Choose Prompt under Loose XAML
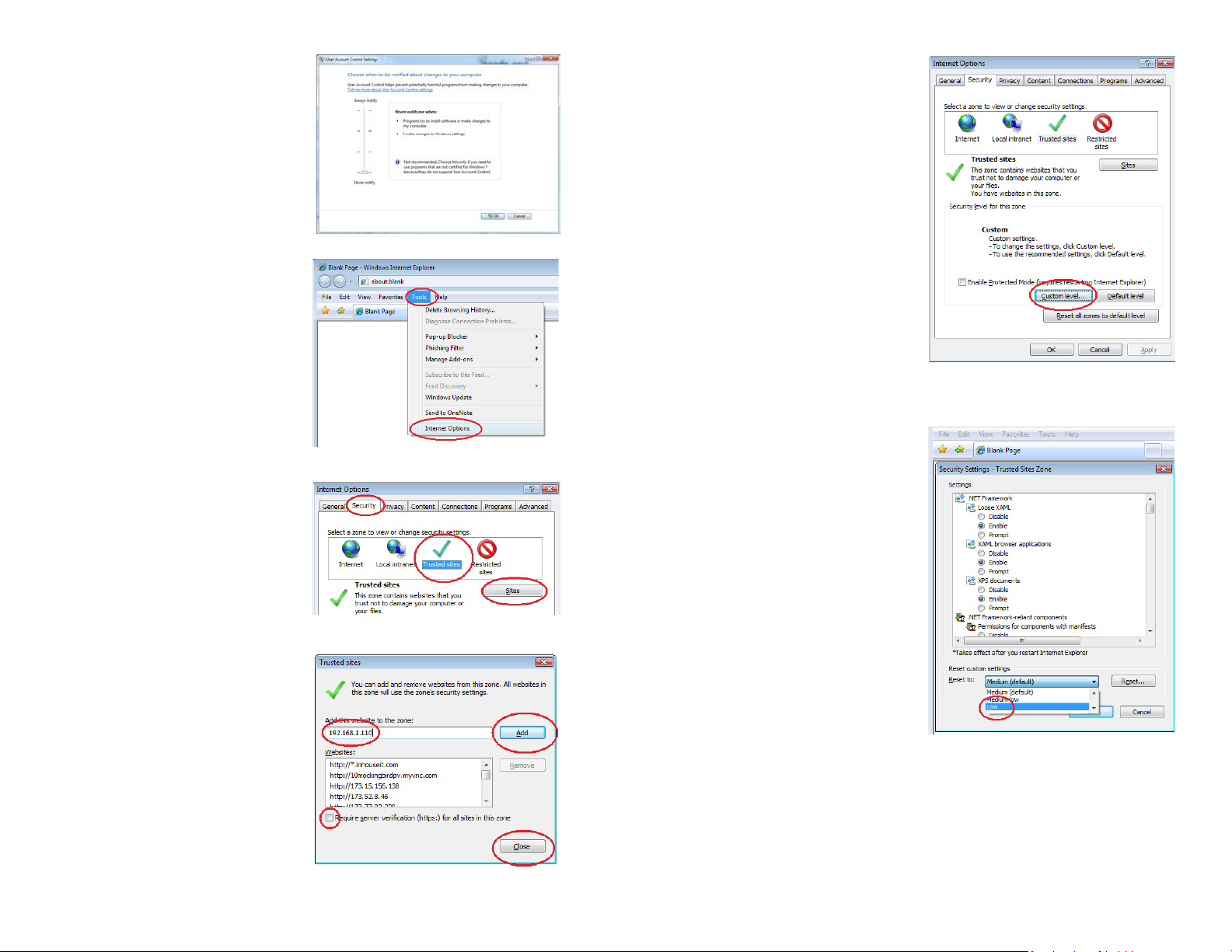 [981, 535]
